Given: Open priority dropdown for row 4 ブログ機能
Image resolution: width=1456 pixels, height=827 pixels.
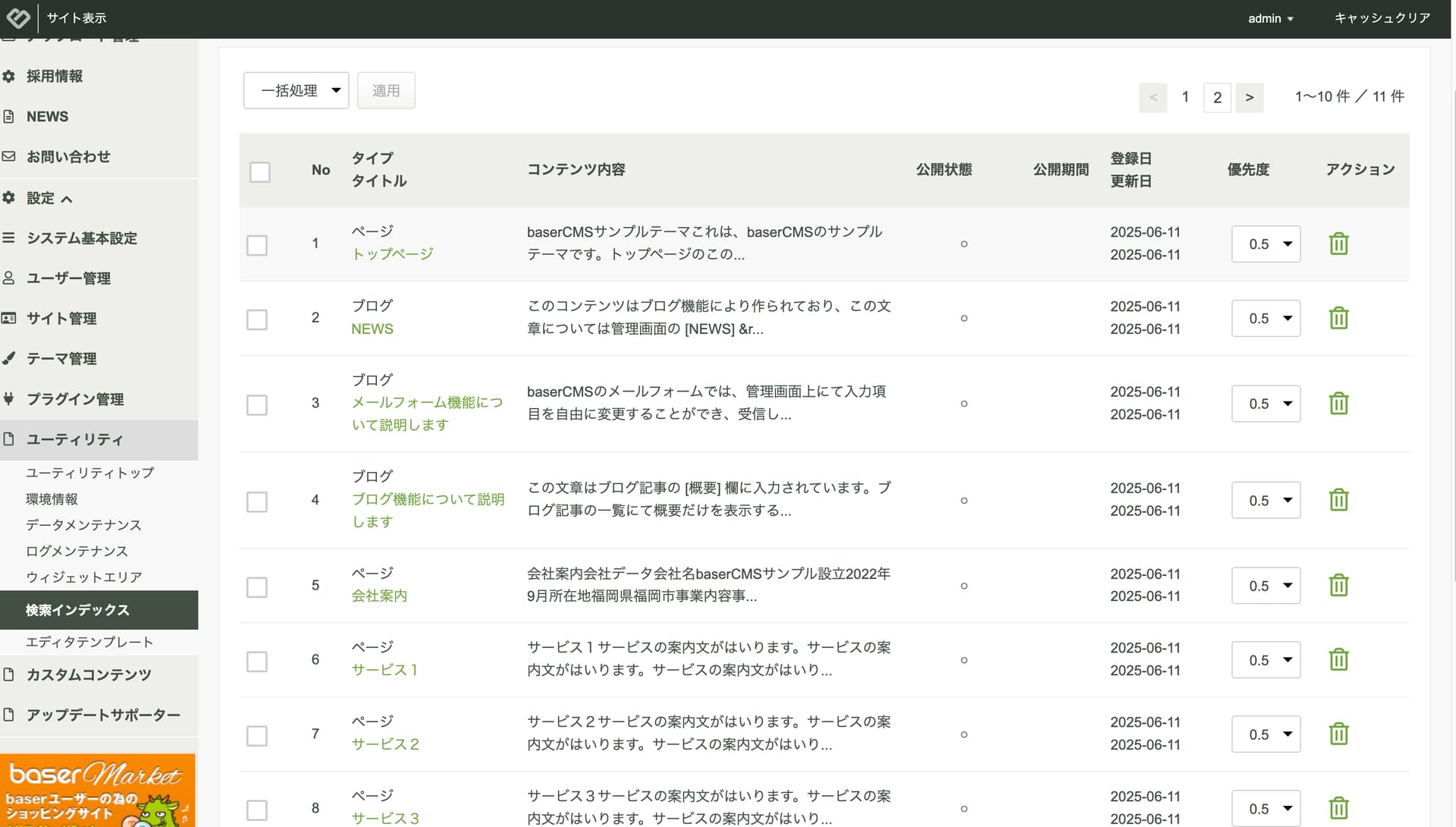Looking at the screenshot, I should coord(1266,500).
